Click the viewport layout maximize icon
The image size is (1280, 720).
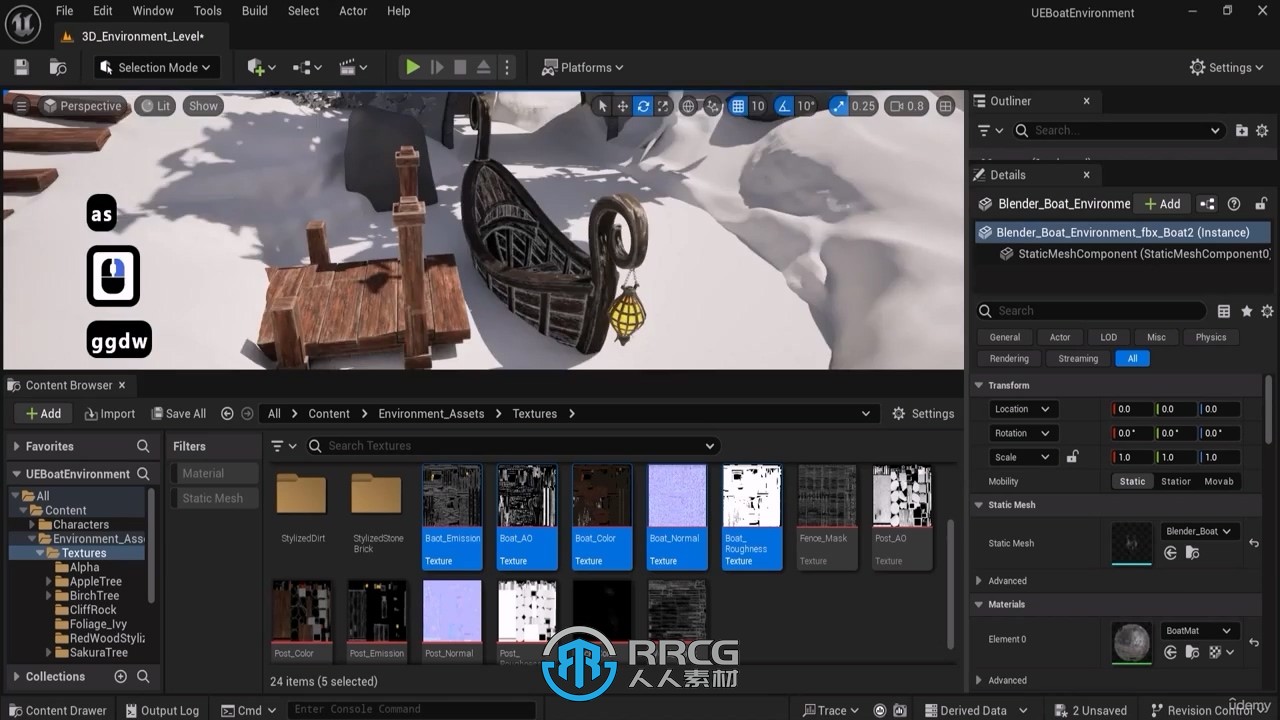946,106
